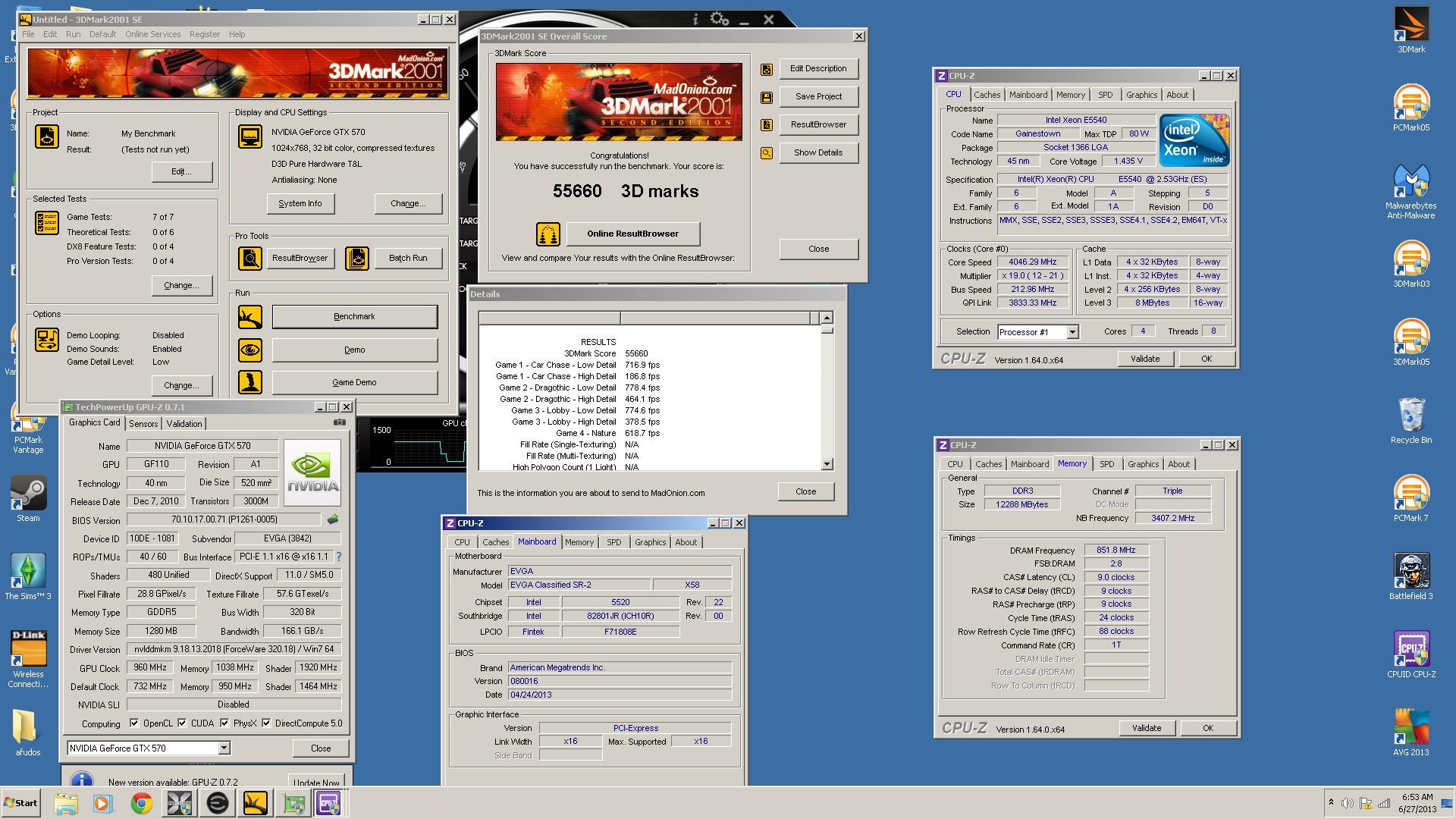The width and height of the screenshot is (1456, 819).
Task: Click the Online ResultBrowser icon beside its button
Action: click(x=548, y=234)
